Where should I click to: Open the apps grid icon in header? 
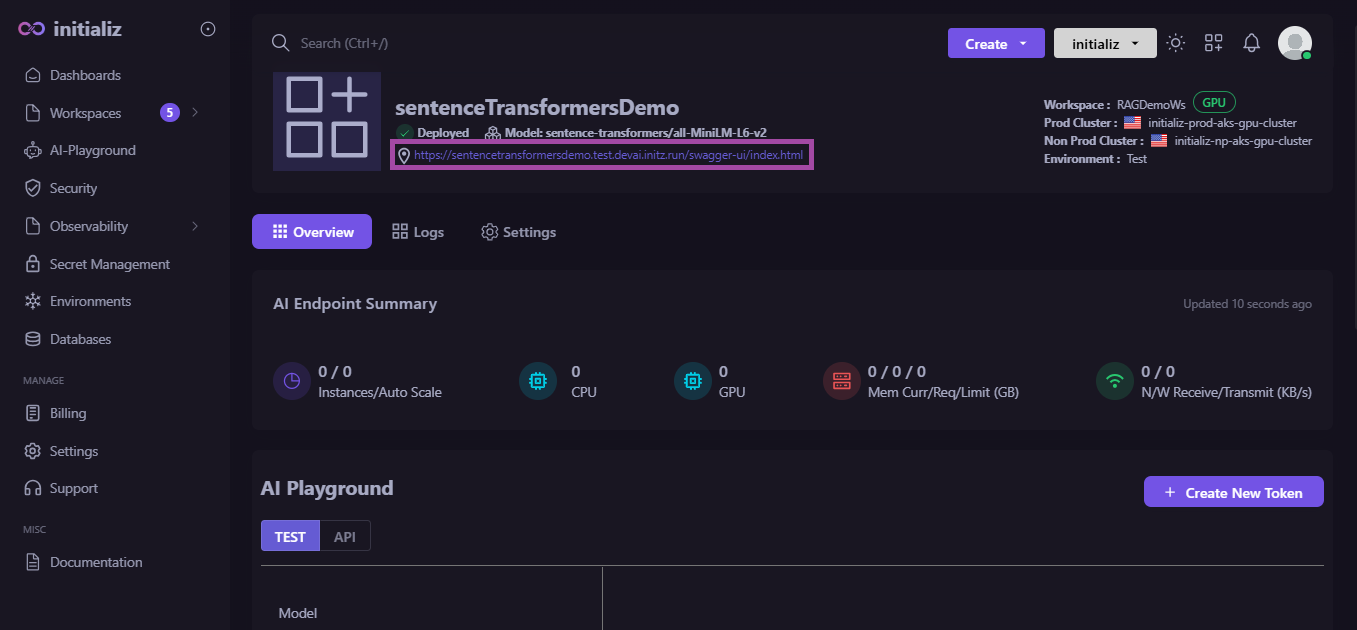coord(1213,43)
